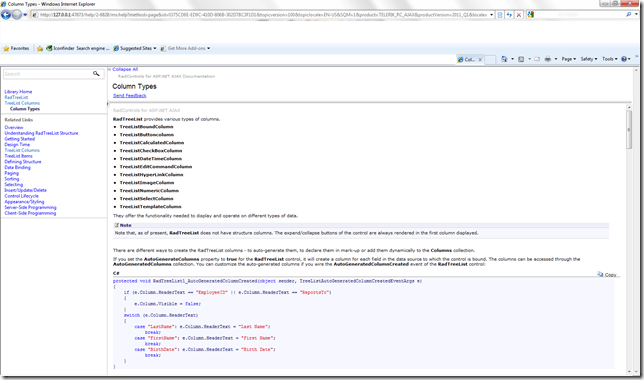Image resolution: width=644 pixels, height=380 pixels.
Task: Click the Compatibility View page icon
Action: point(500,15)
